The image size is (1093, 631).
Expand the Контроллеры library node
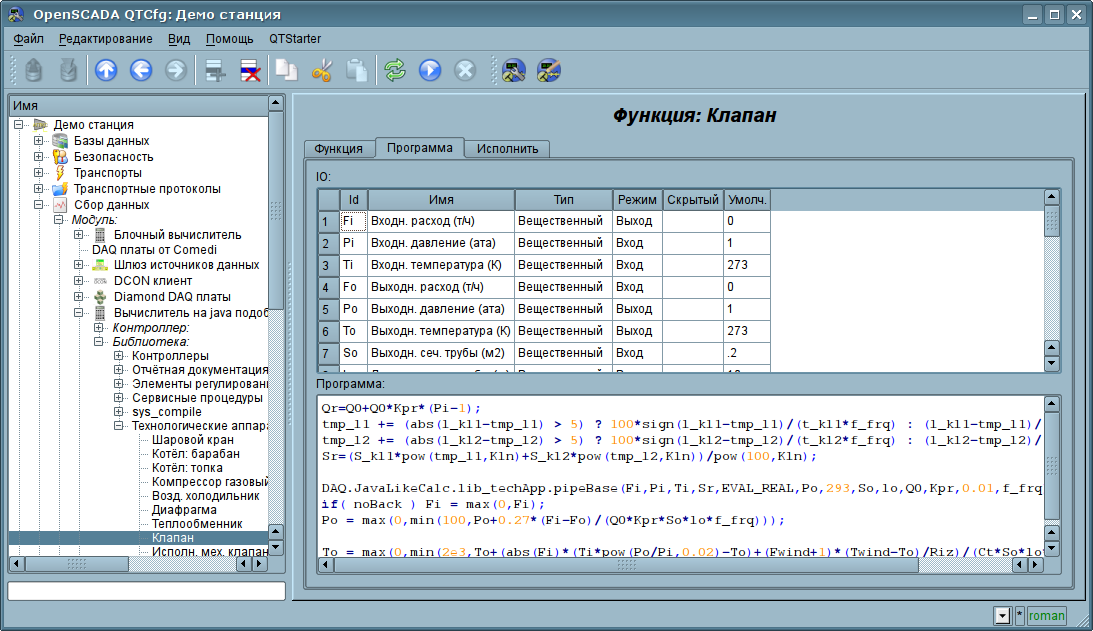click(119, 356)
